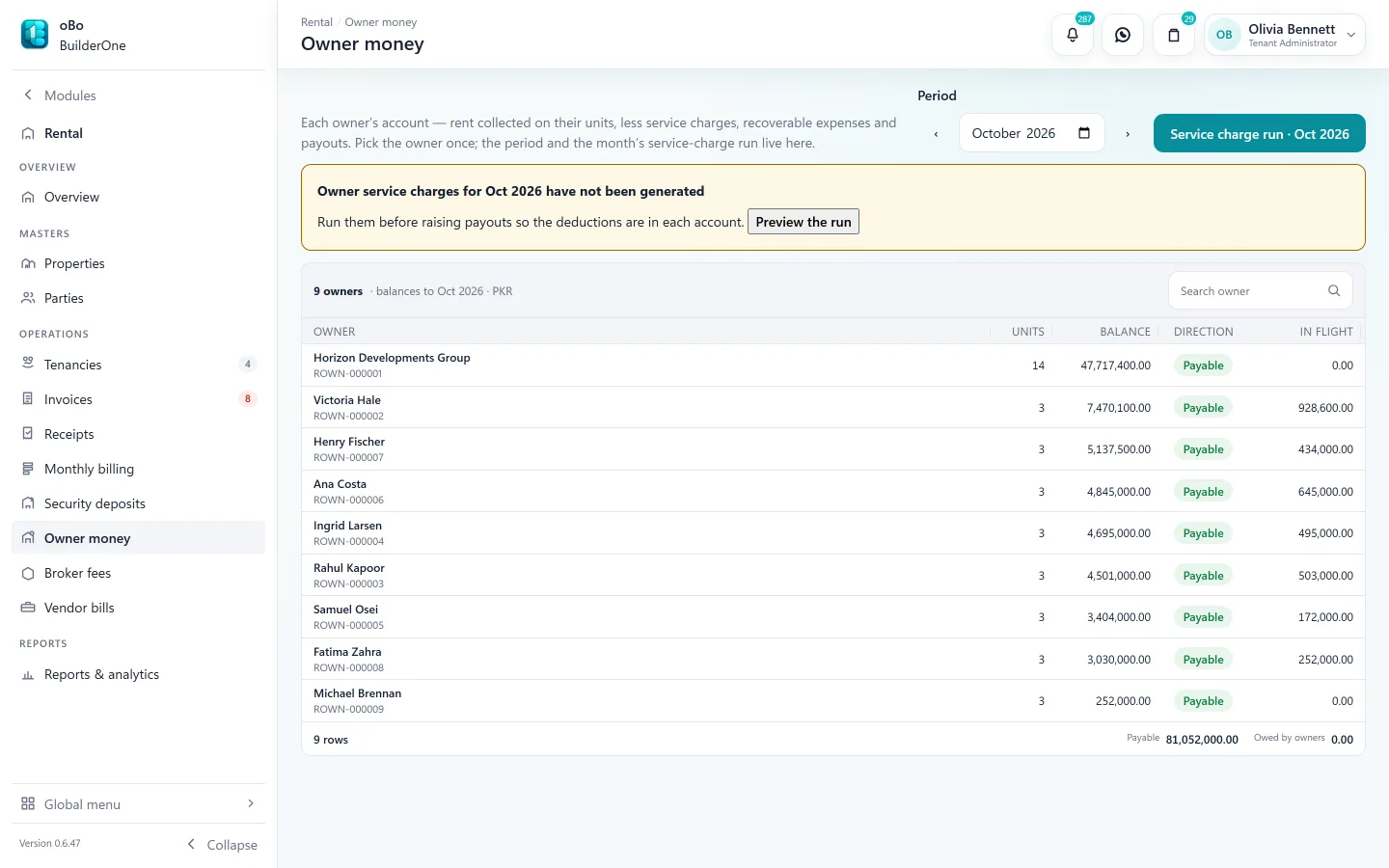Open Horizon Developments Group owner row
The height and width of the screenshot is (868, 1389).
(x=833, y=366)
